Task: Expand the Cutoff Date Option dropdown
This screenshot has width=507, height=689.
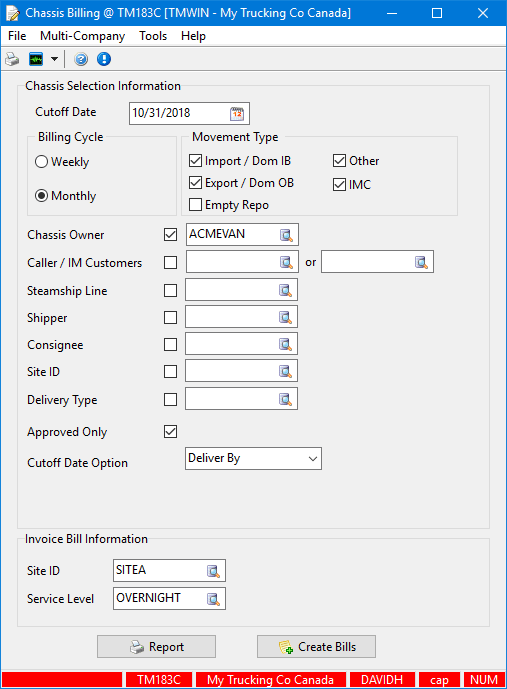Action: [253, 459]
